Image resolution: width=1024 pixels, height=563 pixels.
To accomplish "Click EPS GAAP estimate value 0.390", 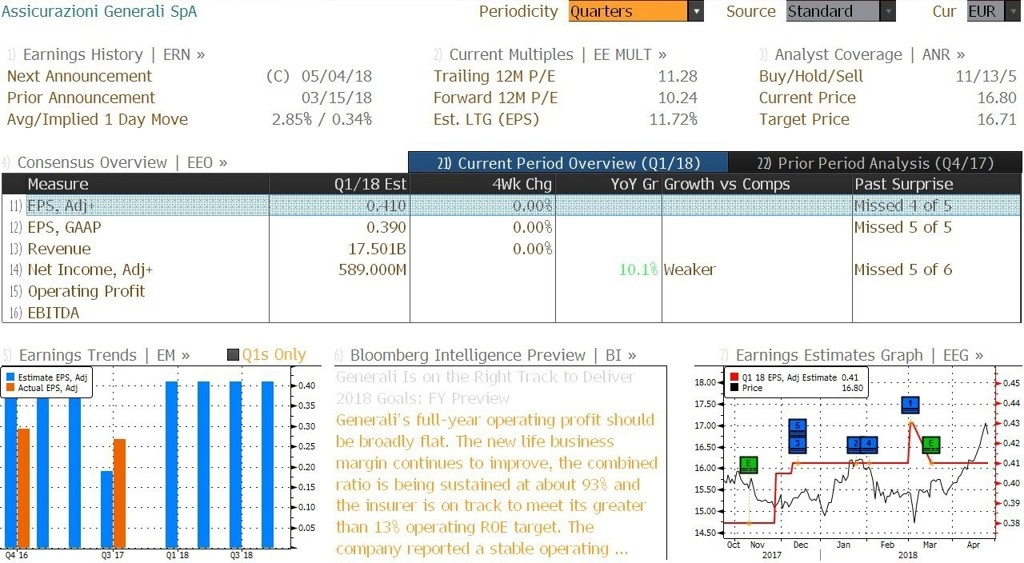I will (x=386, y=227).
